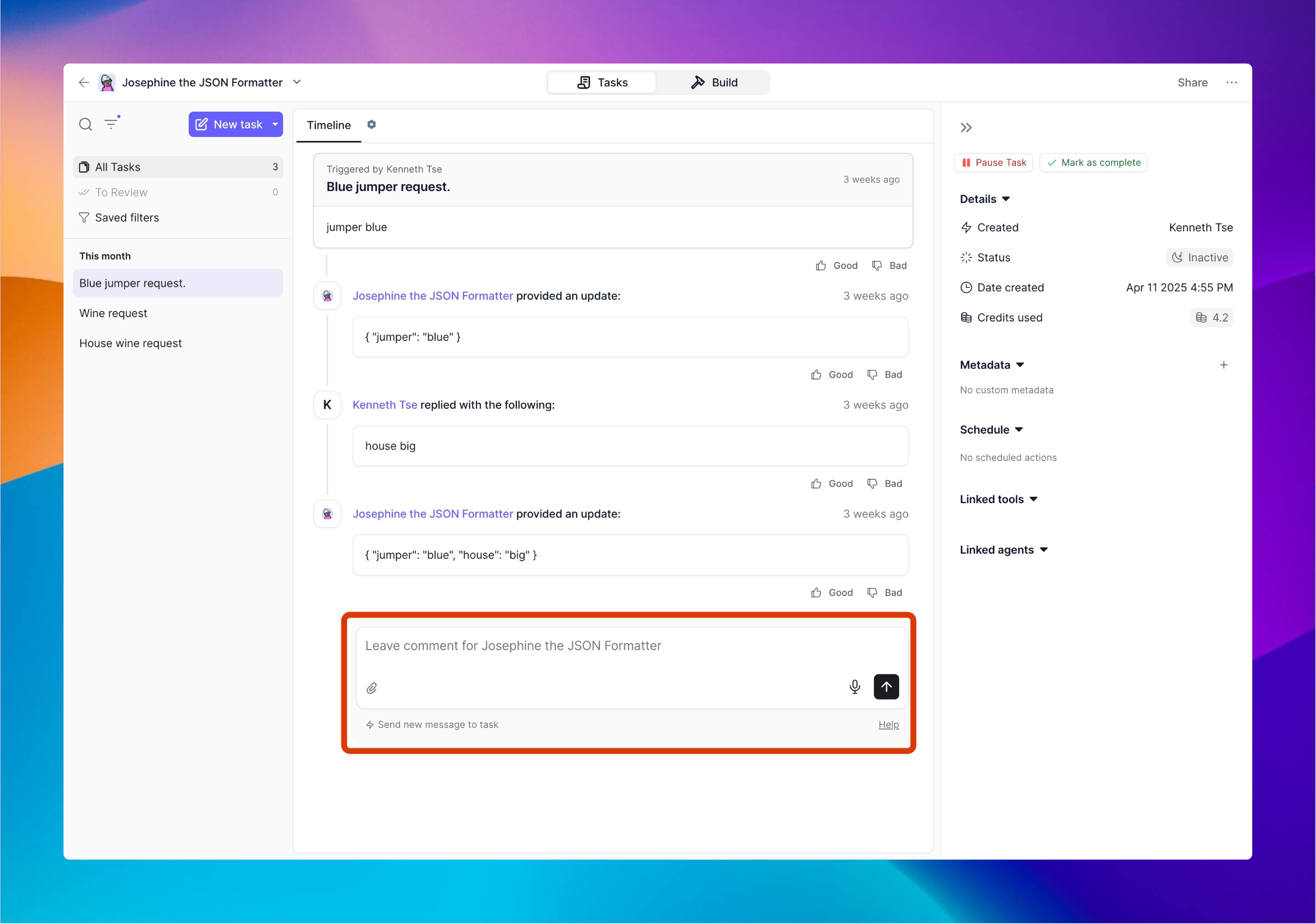Click the Pause Task button
Viewport: 1316px width, 924px height.
(x=993, y=163)
